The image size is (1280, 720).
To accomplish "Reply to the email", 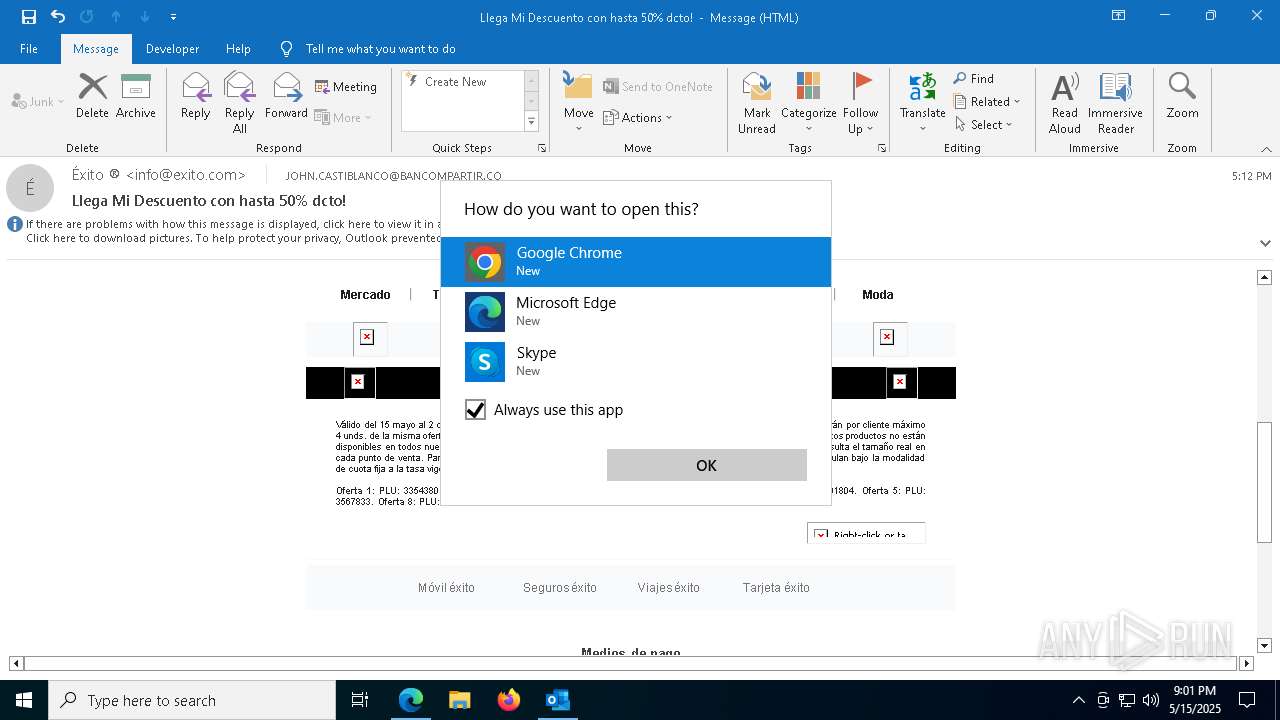I will click(196, 97).
